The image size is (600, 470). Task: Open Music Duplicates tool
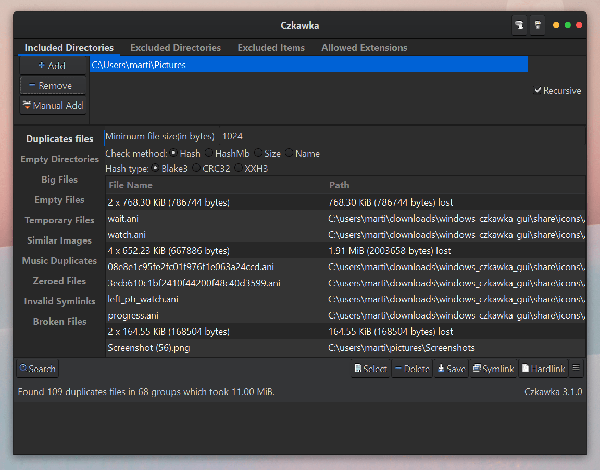coord(60,261)
